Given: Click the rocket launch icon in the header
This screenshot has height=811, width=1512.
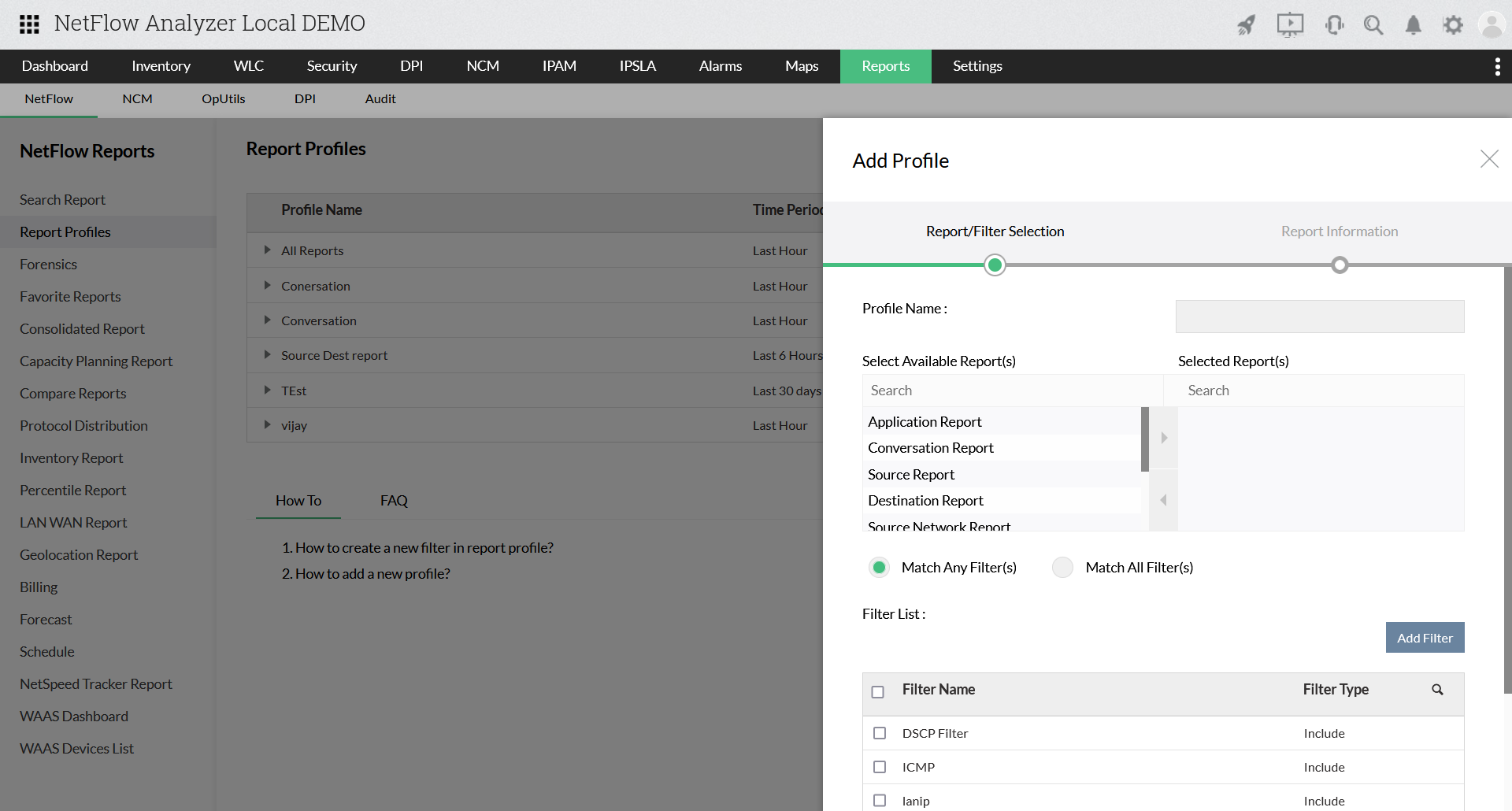Looking at the screenshot, I should point(1247,24).
